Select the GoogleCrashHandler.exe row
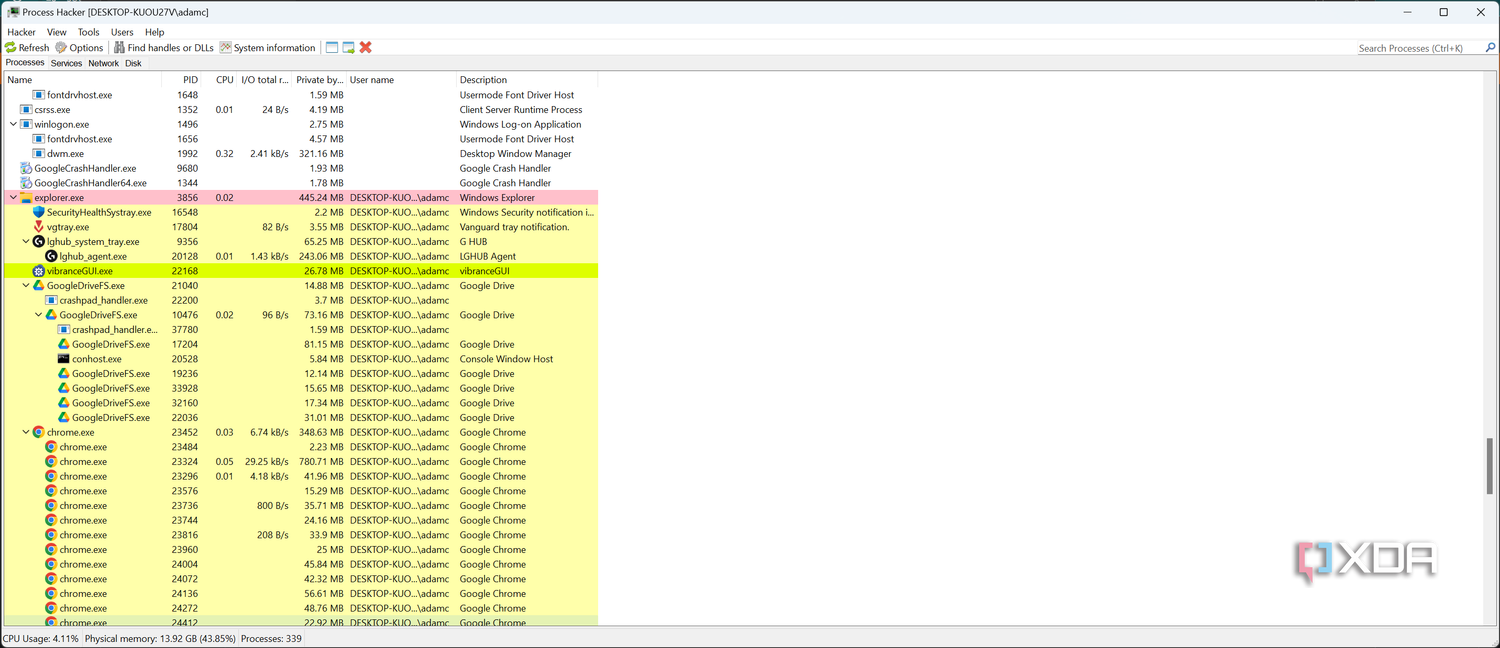The width and height of the screenshot is (1500, 648). click(x=301, y=169)
